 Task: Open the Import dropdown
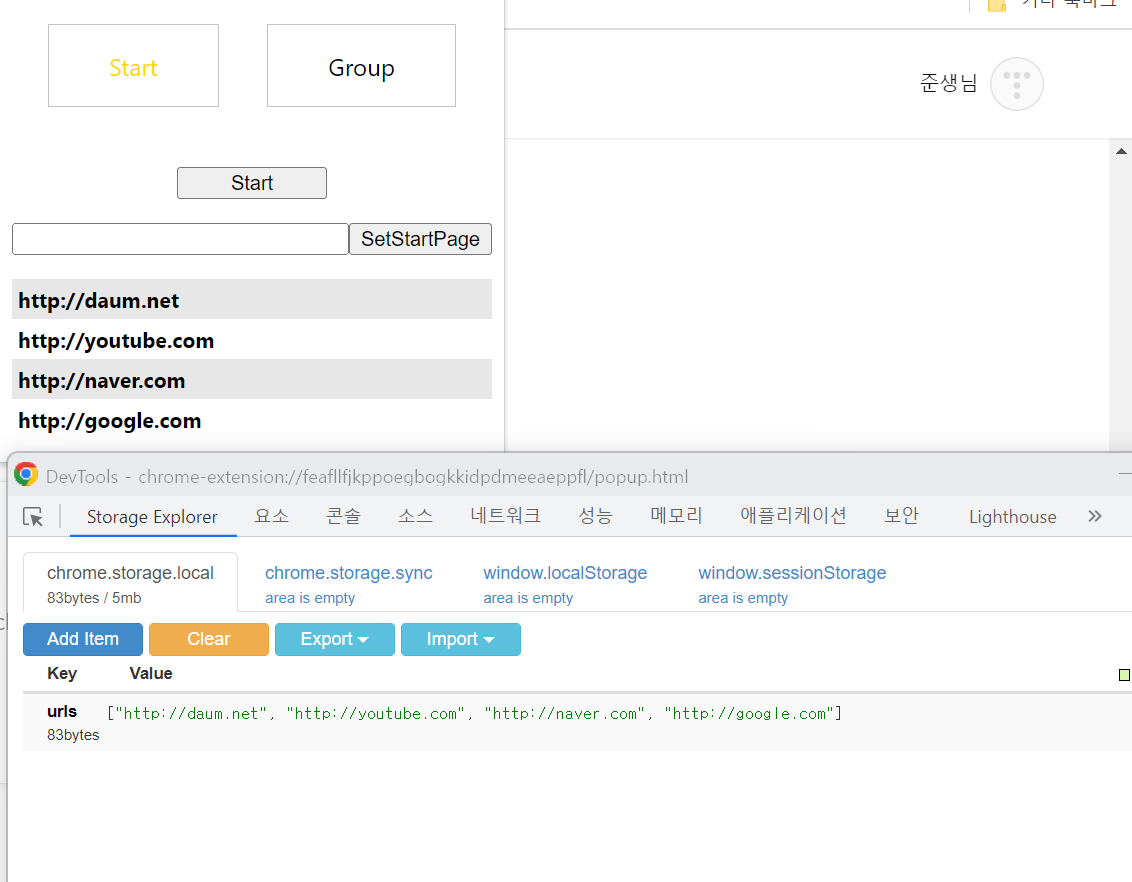coord(460,639)
